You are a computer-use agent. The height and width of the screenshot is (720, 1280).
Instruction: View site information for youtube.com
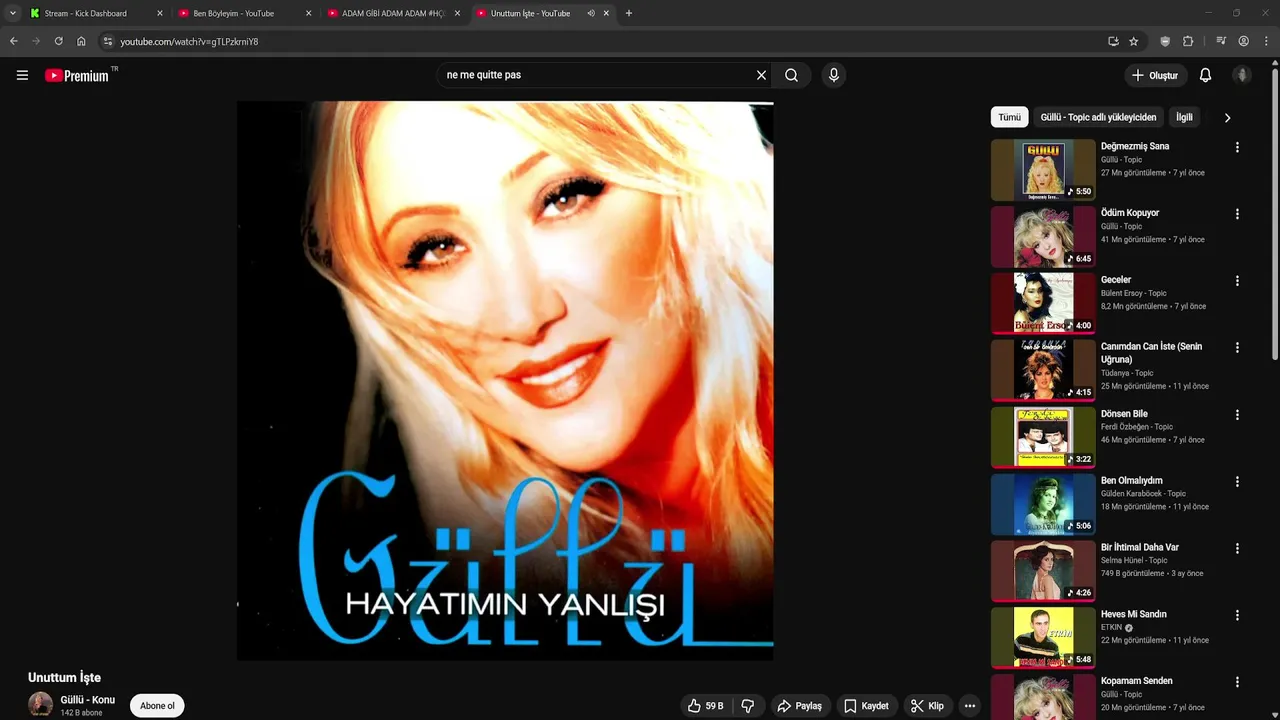(108, 41)
